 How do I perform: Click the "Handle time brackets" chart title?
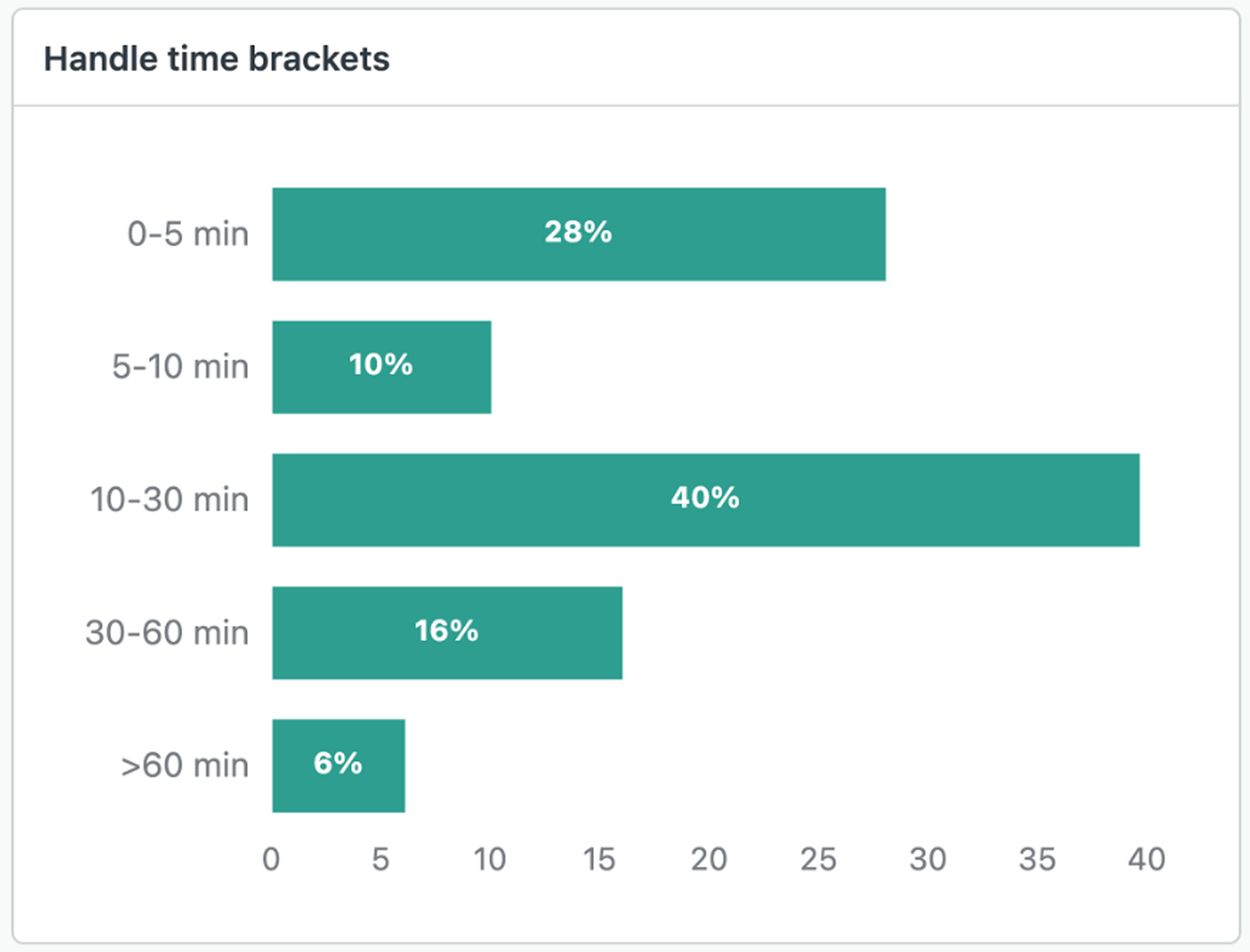216,59
